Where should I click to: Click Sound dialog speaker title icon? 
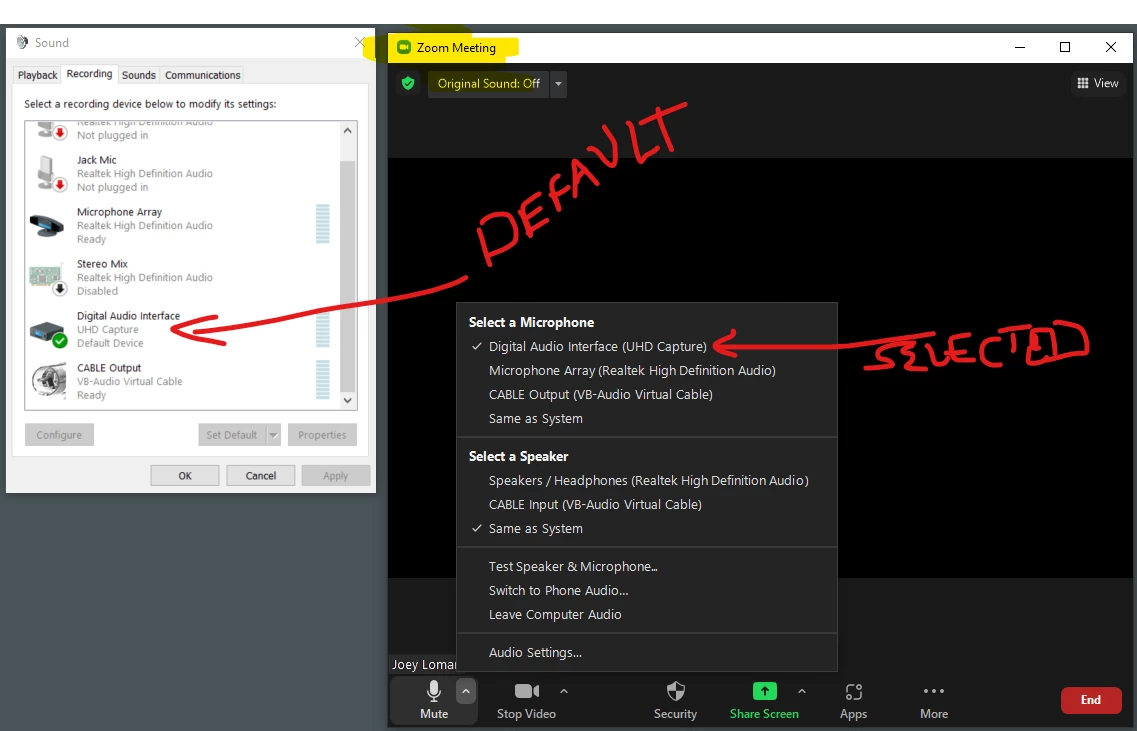(x=22, y=42)
